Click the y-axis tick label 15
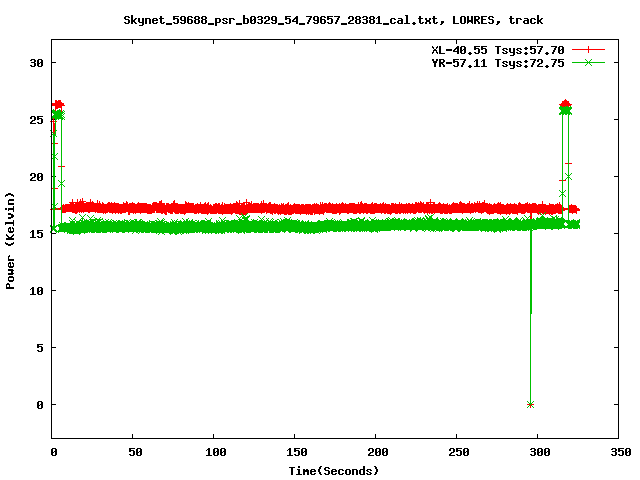 (37, 234)
